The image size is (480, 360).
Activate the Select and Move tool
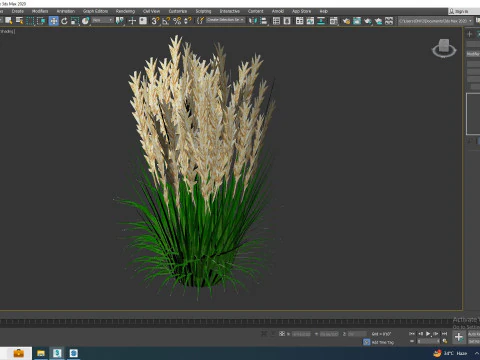click(53, 21)
